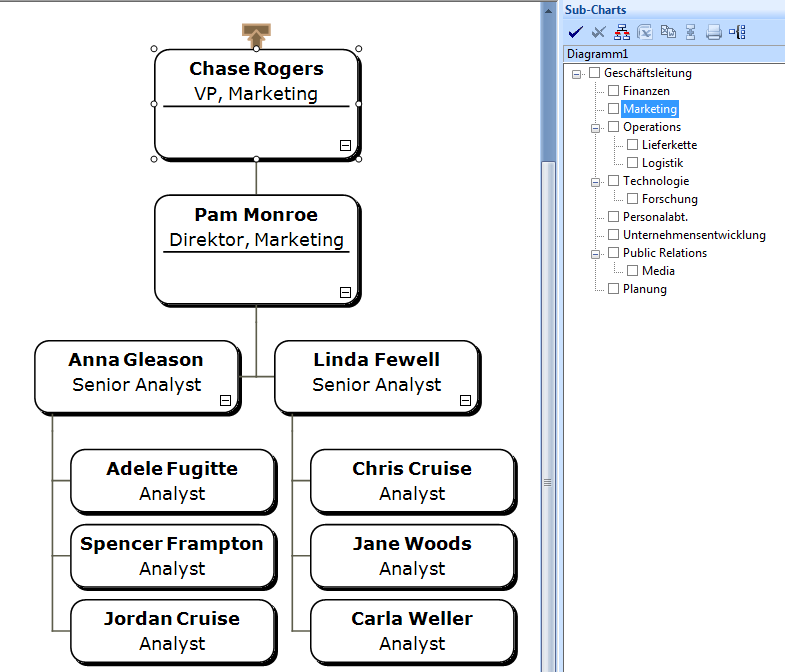Select the Linda Fewell org box
The image size is (785, 672).
click(x=376, y=372)
